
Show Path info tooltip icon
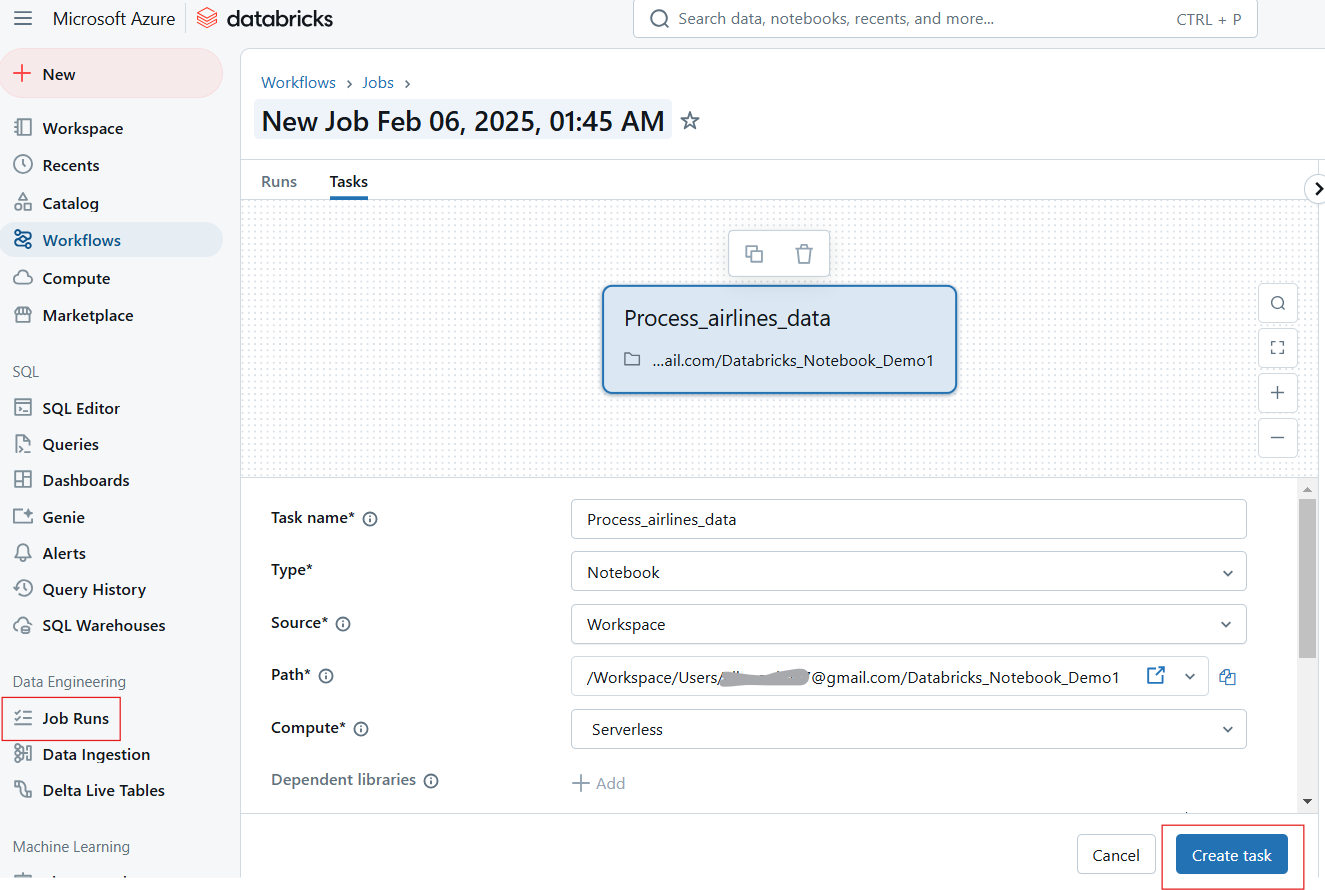coord(326,676)
